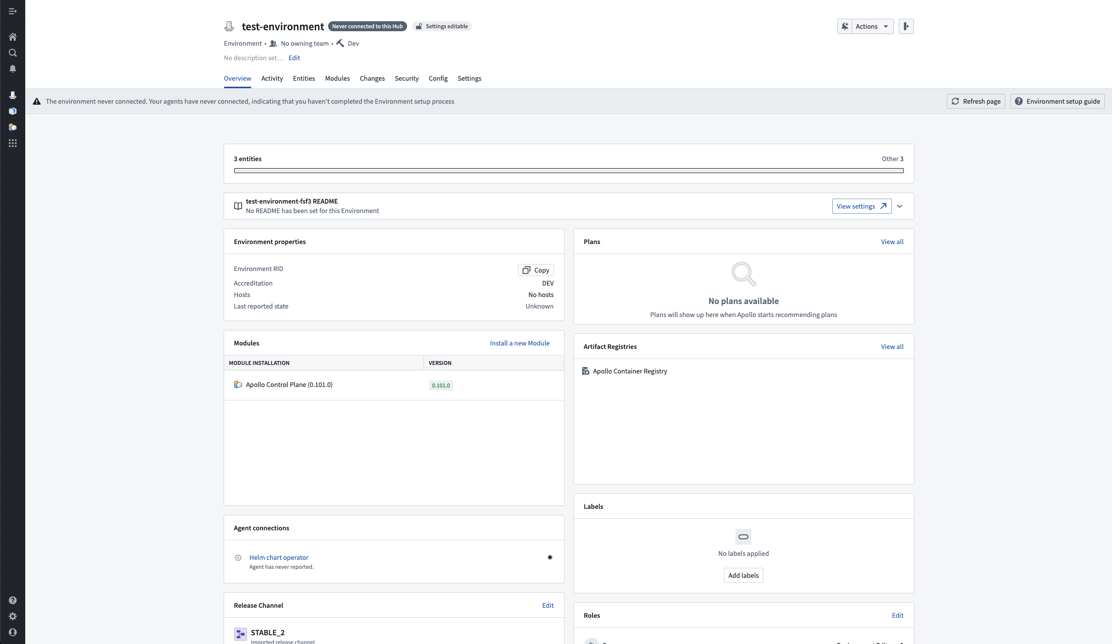The image size is (1112, 644).
Task: Edit the Roles section
Action: pos(897,616)
